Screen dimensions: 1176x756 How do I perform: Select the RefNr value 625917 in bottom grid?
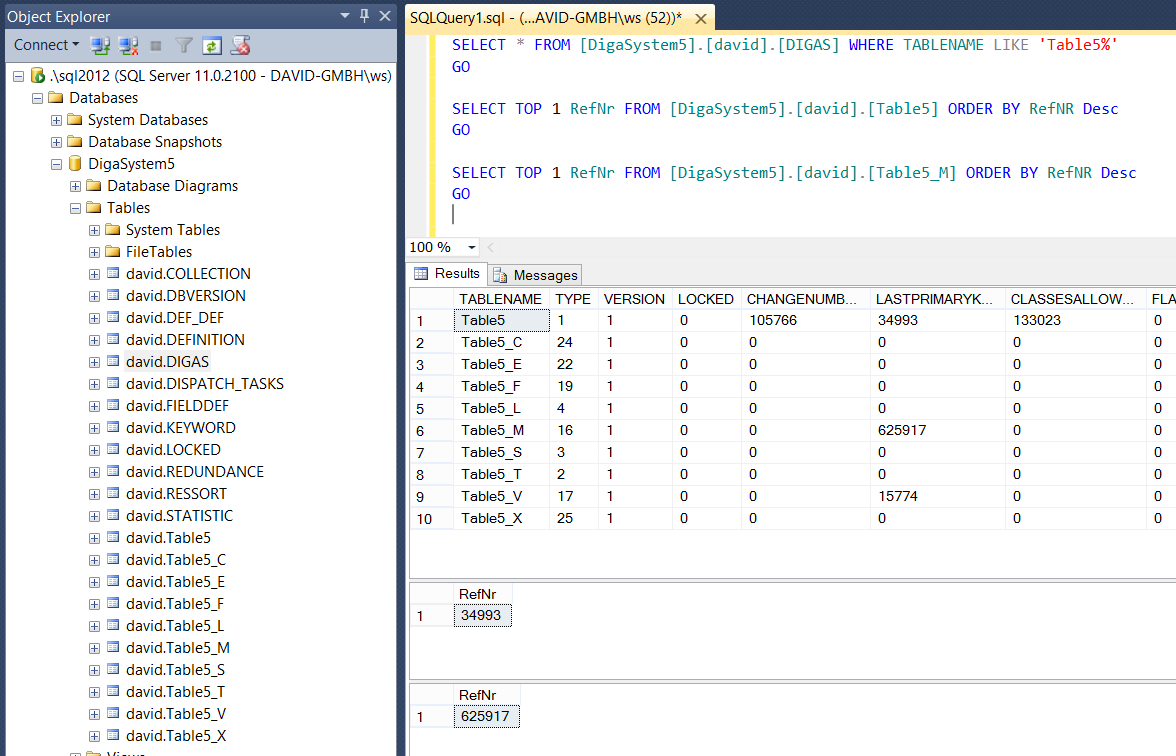coord(486,716)
